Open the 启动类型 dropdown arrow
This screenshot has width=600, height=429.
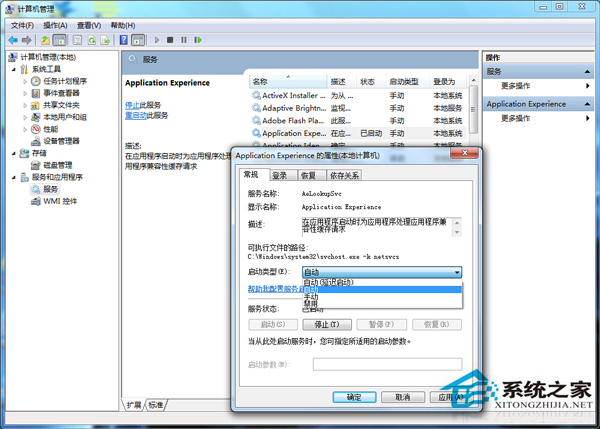457,272
